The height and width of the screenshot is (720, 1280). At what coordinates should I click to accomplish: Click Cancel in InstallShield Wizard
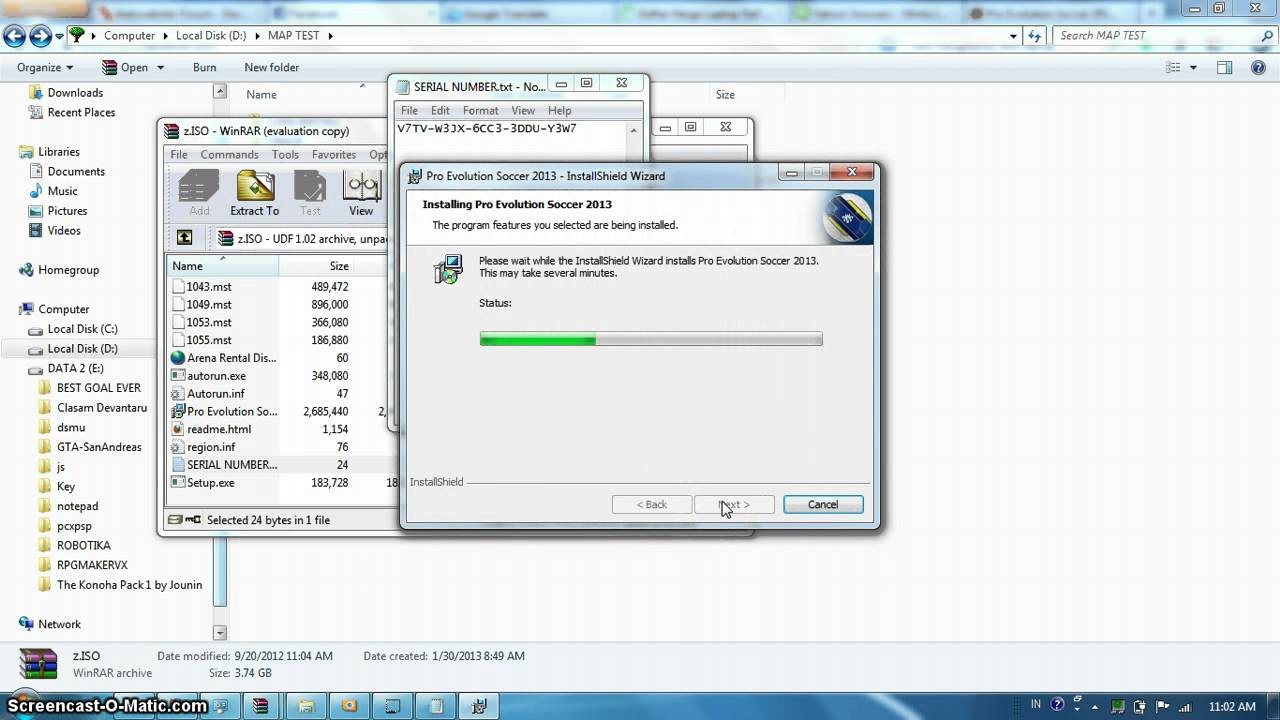tap(823, 504)
